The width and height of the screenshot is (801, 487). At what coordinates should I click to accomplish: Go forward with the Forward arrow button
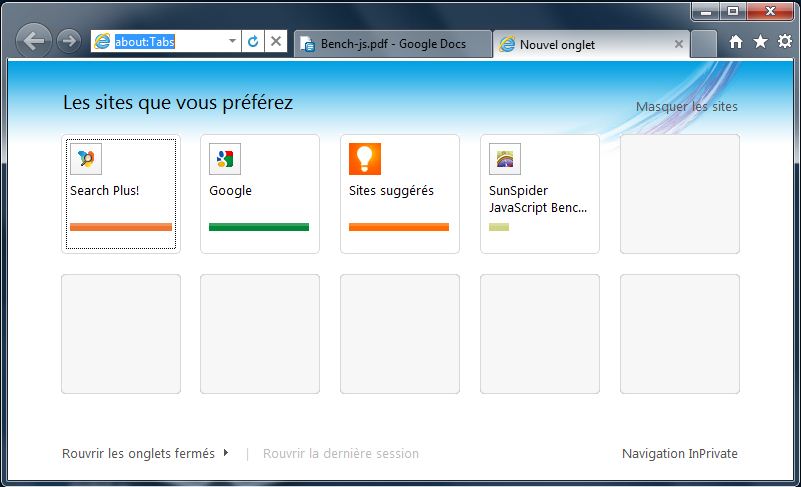(68, 41)
